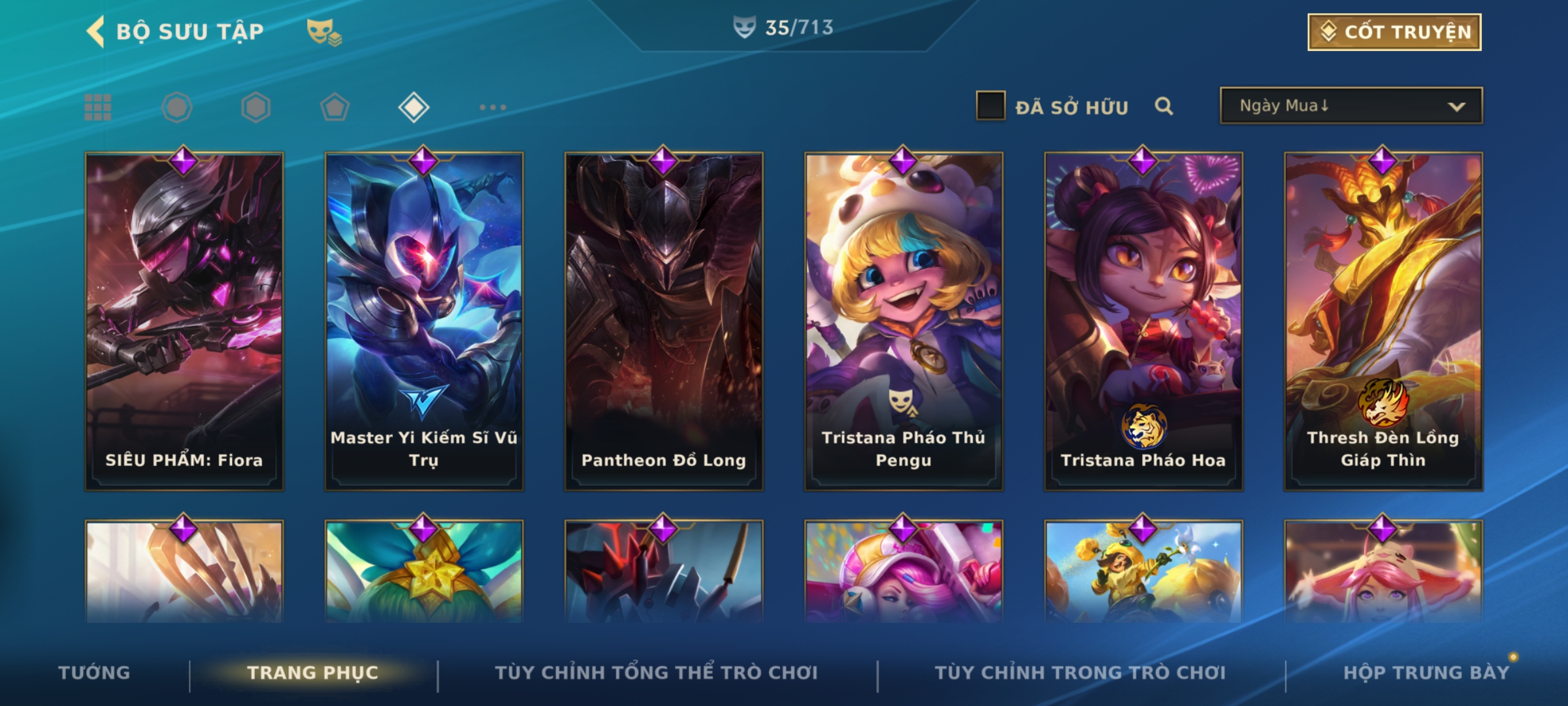Select the diamond rarity filter icon
Screen dimensions: 1568x706
click(414, 107)
